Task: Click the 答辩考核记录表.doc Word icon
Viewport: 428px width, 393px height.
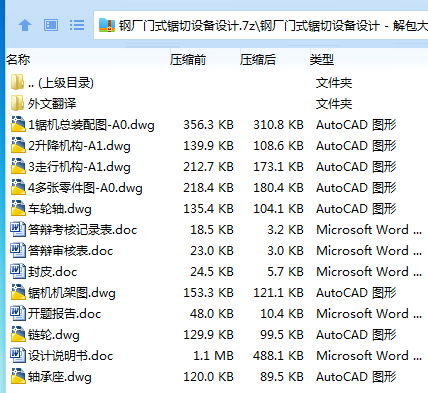Action: point(18,229)
